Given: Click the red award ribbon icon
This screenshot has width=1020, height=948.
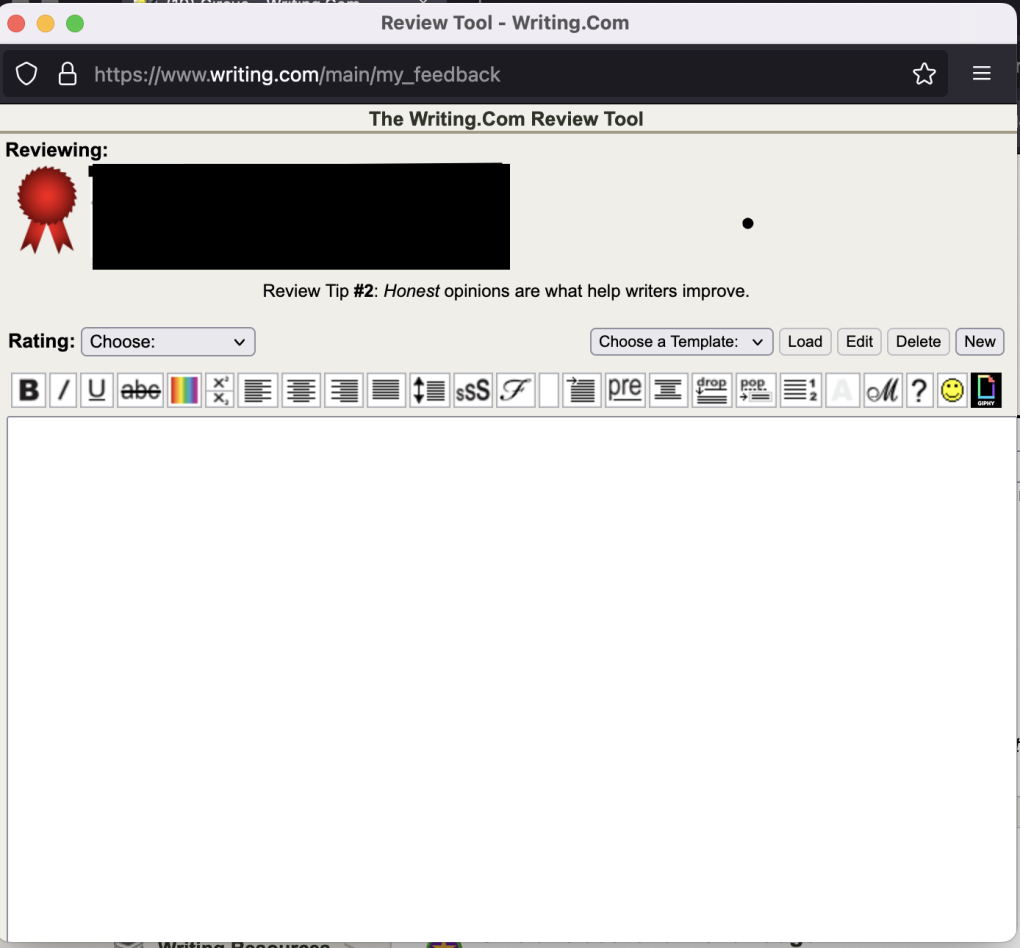Looking at the screenshot, I should coord(47,210).
